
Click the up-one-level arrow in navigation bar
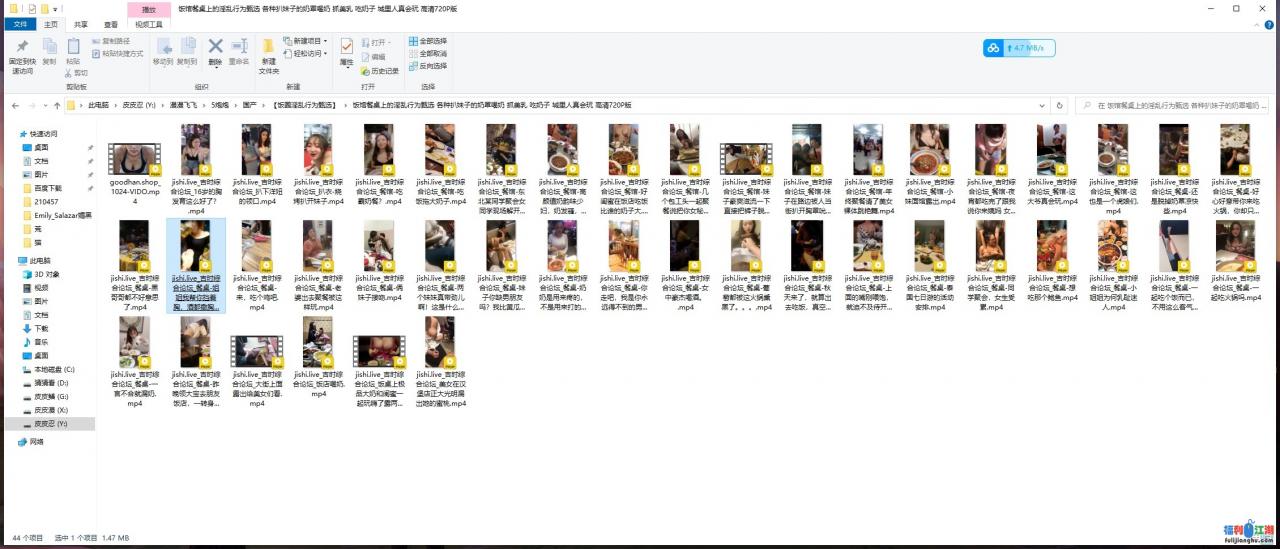(61, 105)
